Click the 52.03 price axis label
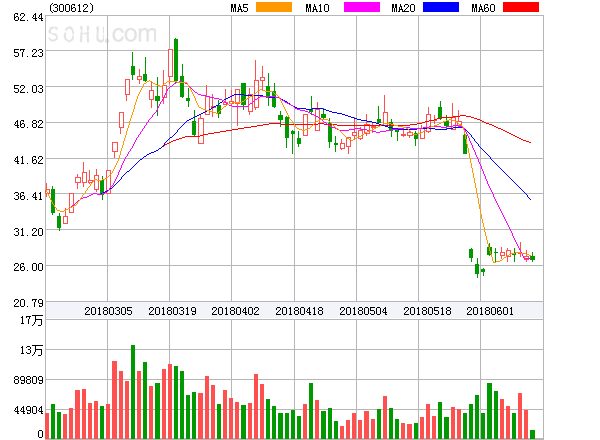The height and width of the screenshot is (440, 600). pyautogui.click(x=28, y=89)
